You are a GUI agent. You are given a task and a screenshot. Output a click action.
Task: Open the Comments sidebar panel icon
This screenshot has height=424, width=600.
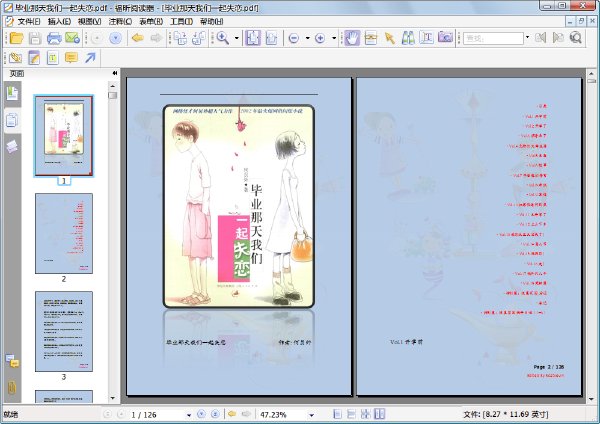(x=12, y=360)
